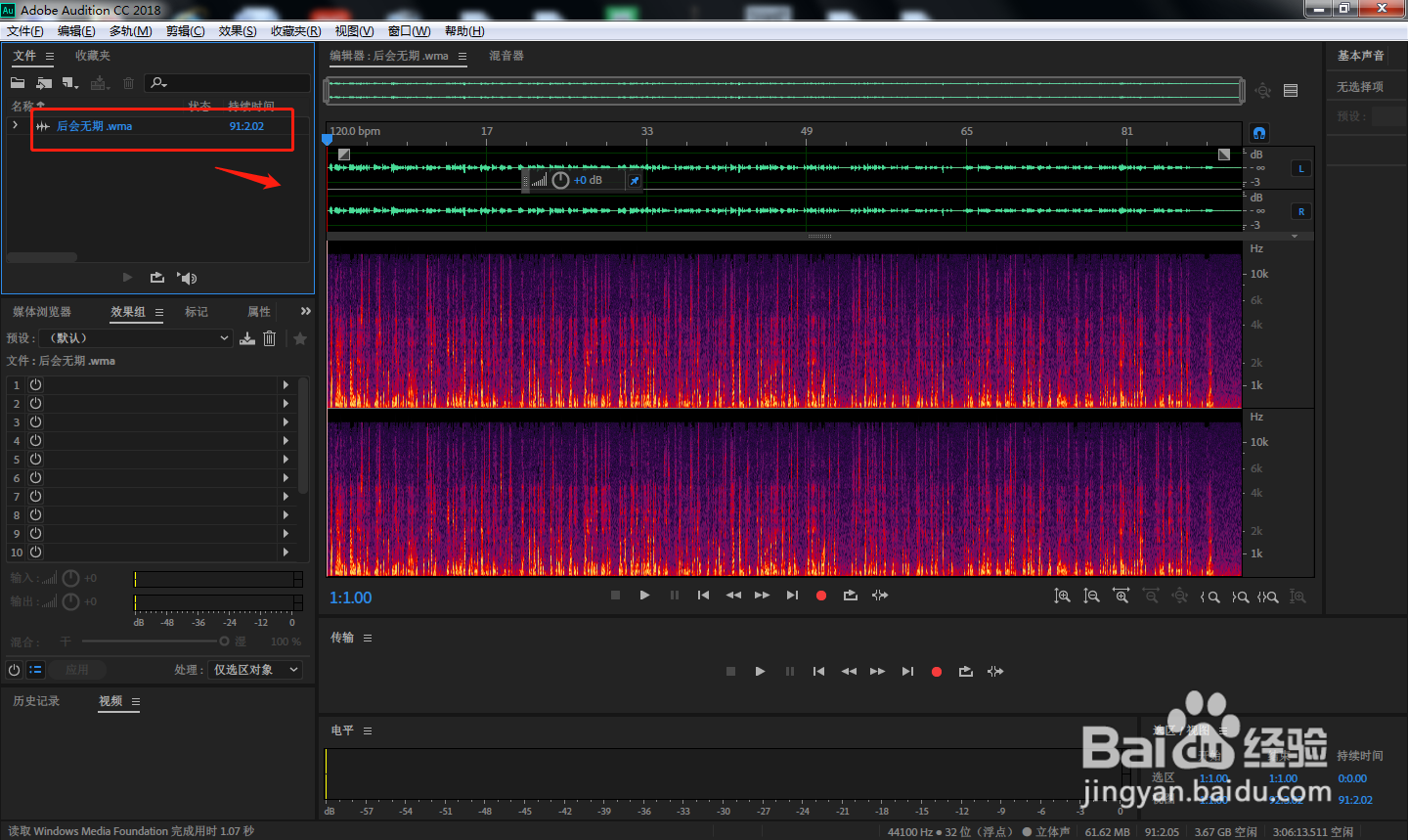Click the fade-in handle on waveform
The image size is (1408, 840).
click(344, 155)
